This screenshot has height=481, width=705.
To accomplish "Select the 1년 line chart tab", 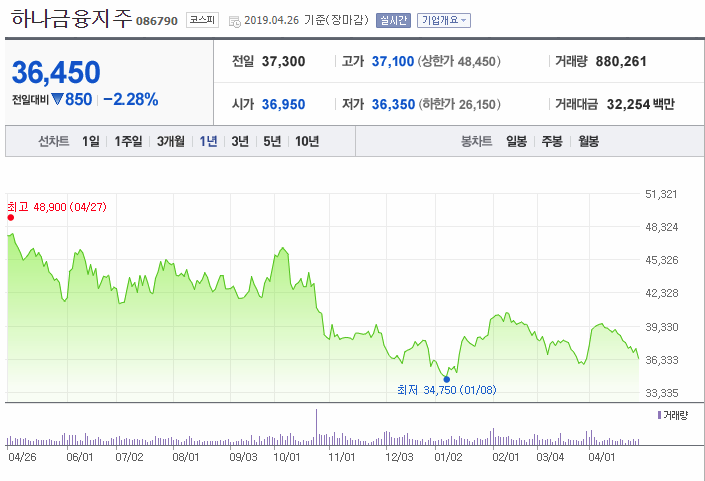I will click(208, 141).
